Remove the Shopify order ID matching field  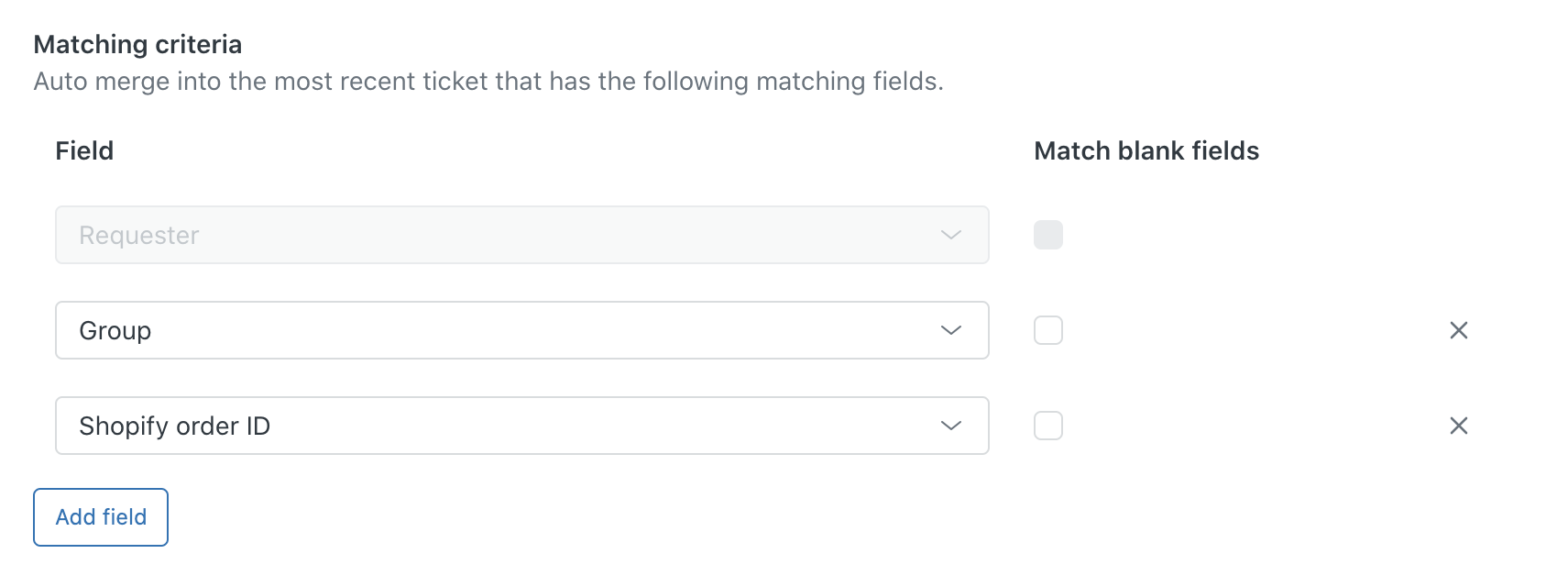1460,426
